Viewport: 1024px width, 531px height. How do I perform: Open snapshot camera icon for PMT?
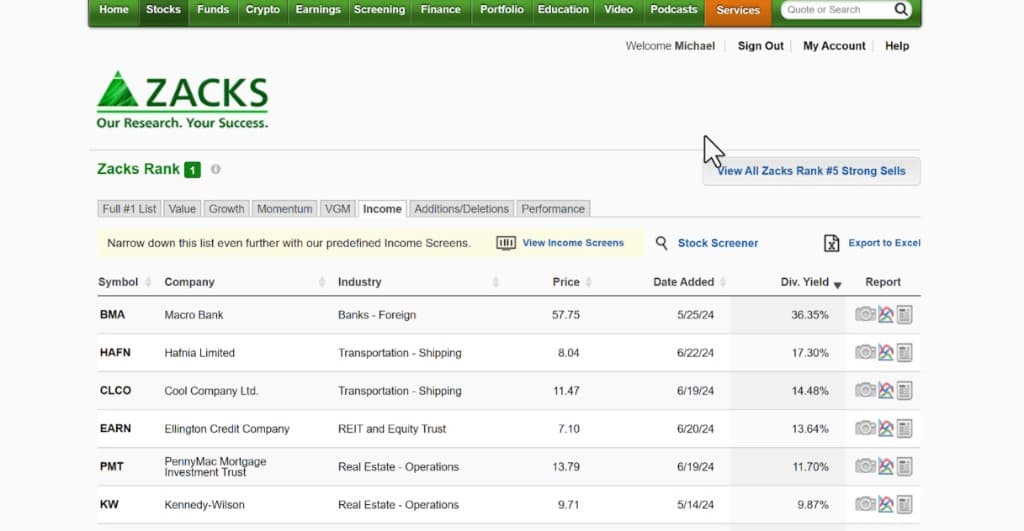pyautogui.click(x=865, y=466)
